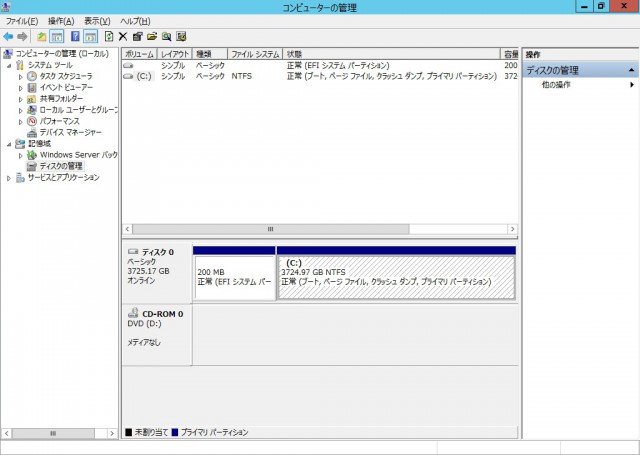Click the Up one level folder icon
640x455 pixels.
pos(43,36)
